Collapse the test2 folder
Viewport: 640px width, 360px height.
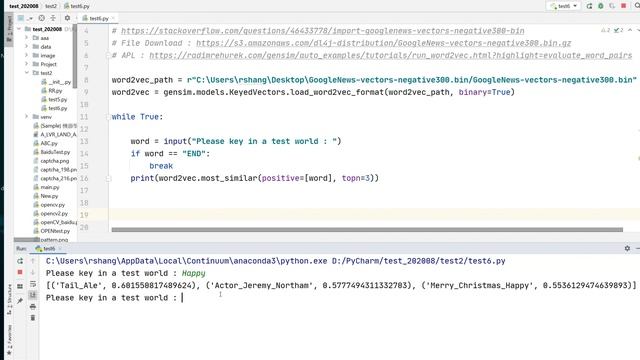(27, 73)
